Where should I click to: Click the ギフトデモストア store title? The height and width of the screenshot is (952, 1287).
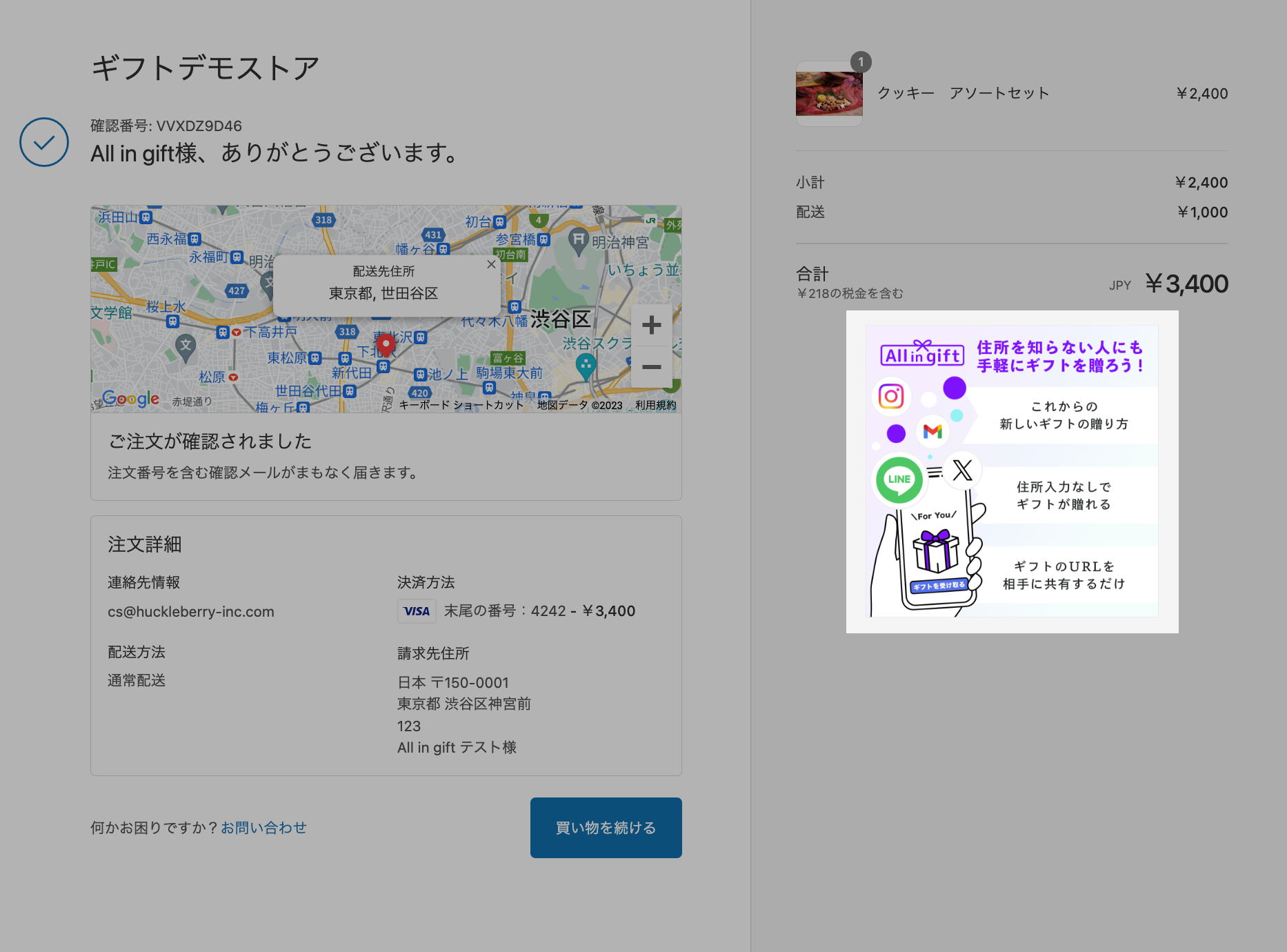click(x=205, y=68)
